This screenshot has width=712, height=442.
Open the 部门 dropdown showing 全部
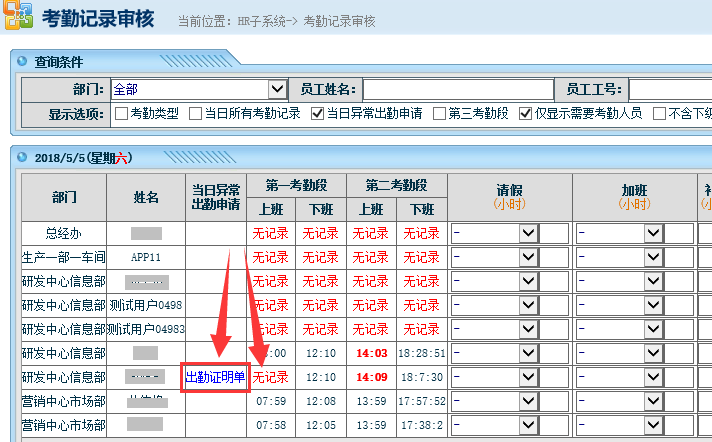point(277,90)
